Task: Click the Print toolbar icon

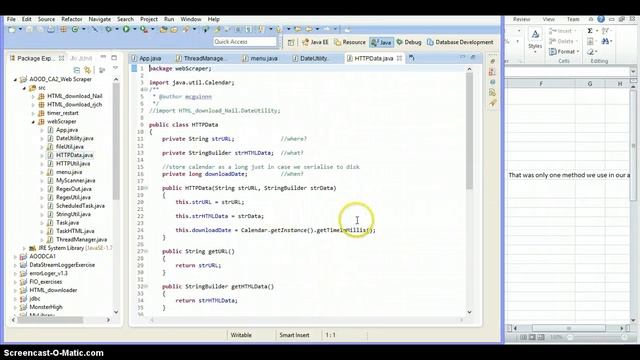Action: [x=51, y=29]
